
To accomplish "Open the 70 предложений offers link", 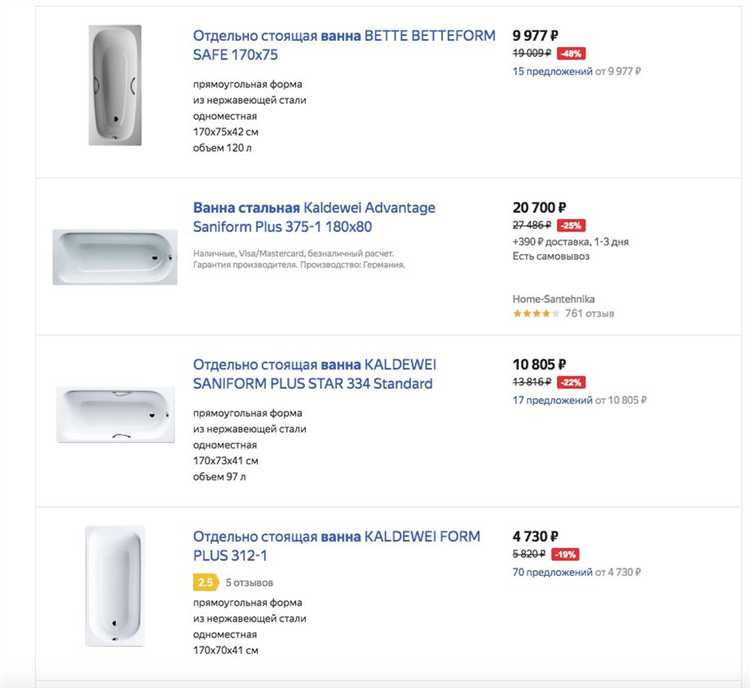I will 552,572.
